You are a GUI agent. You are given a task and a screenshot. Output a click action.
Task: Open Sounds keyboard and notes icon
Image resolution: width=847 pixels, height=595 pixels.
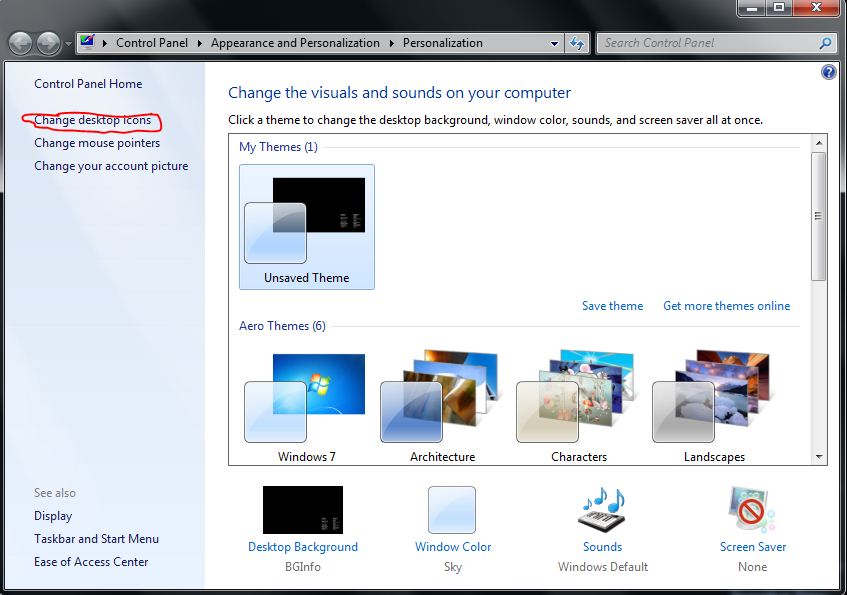pos(602,510)
